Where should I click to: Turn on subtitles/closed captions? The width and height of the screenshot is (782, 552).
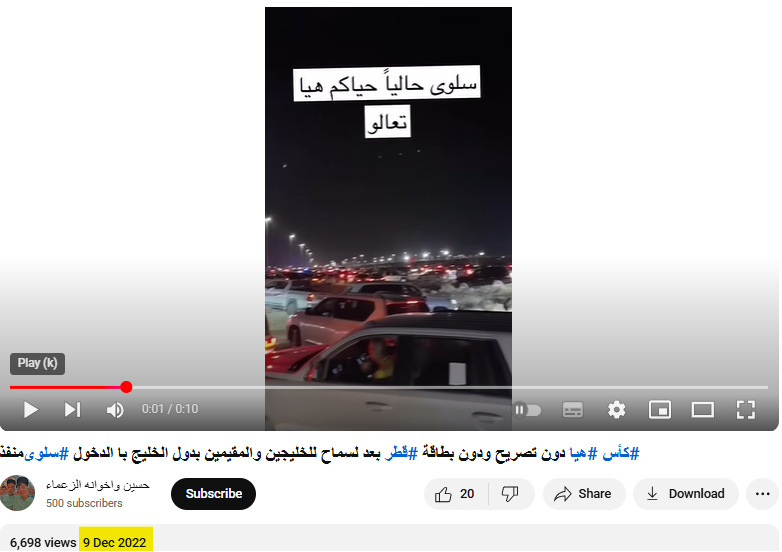click(573, 410)
